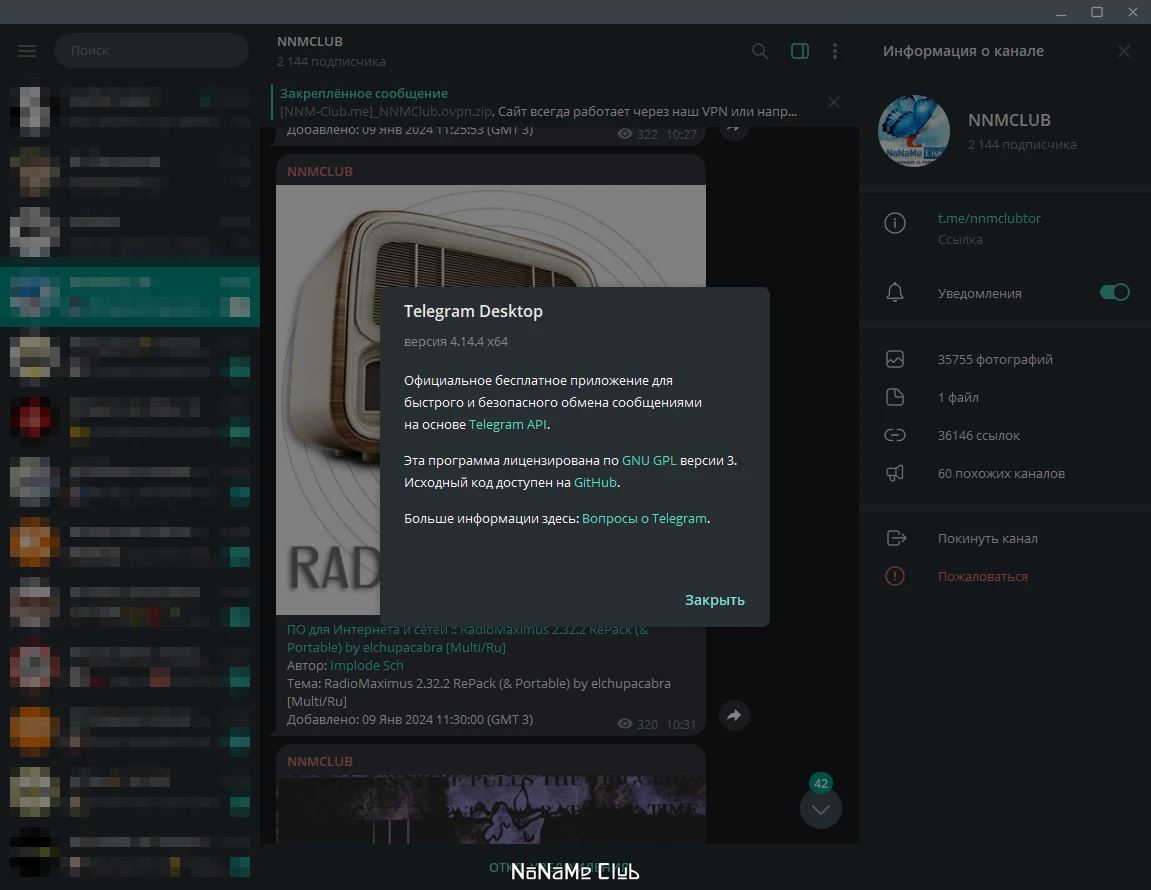1151x890 pixels.
Task: Open the GitHub link in the dialog
Action: [x=595, y=482]
